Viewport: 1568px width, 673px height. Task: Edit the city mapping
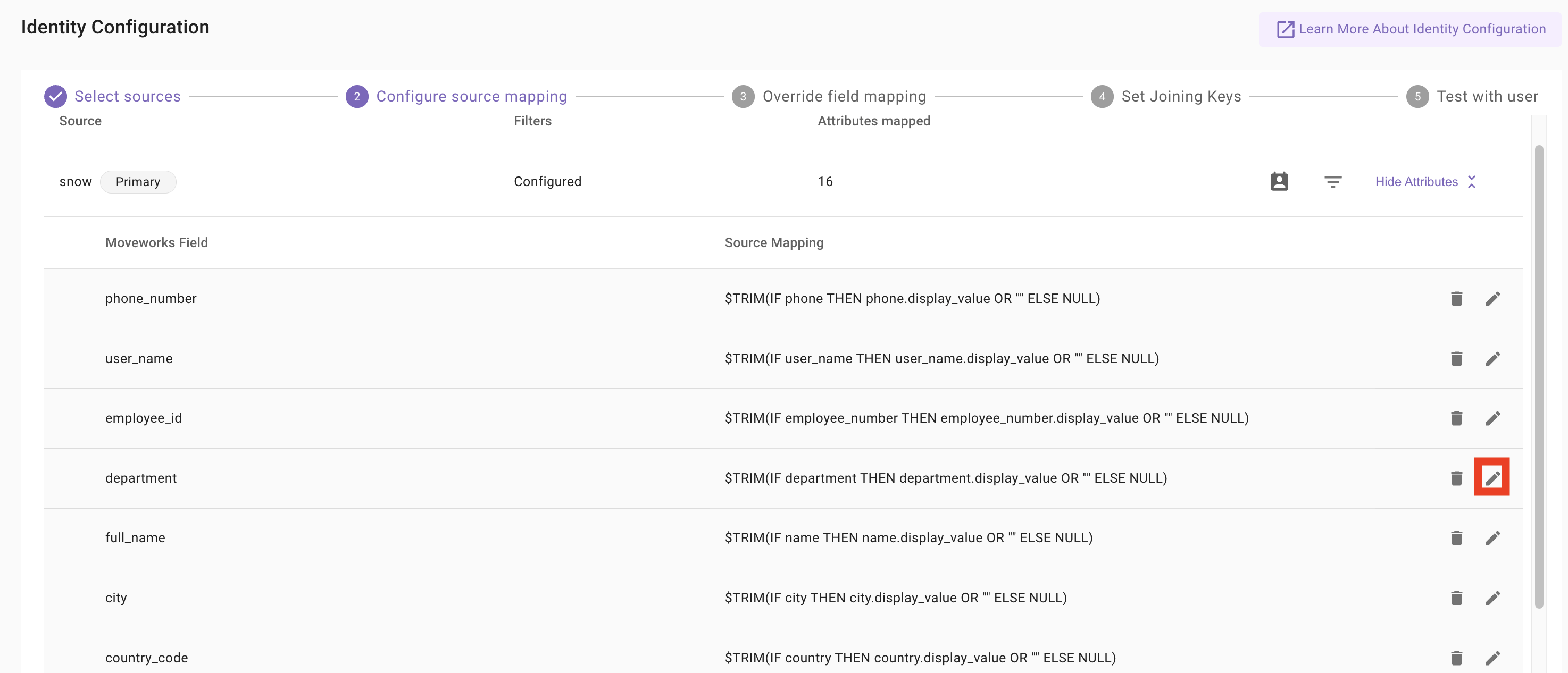point(1492,598)
